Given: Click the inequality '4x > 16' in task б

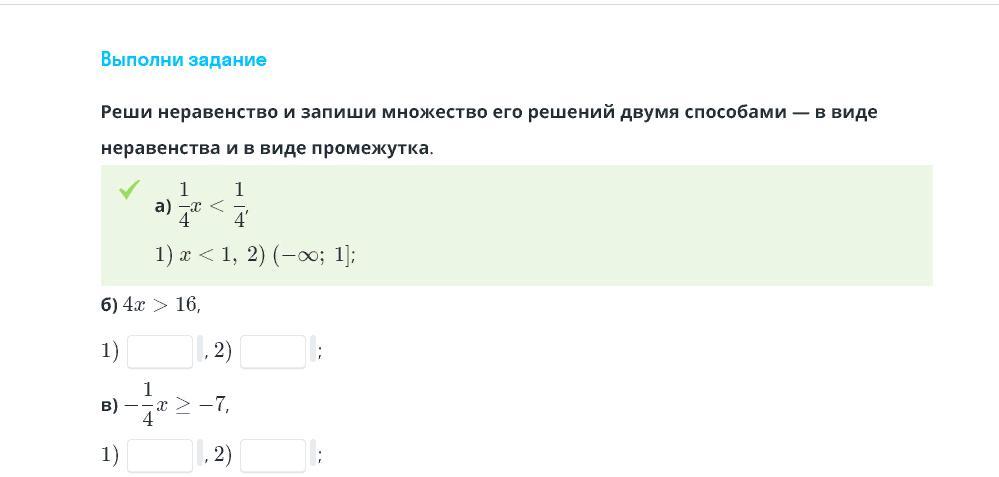Looking at the screenshot, I should coord(160,305).
